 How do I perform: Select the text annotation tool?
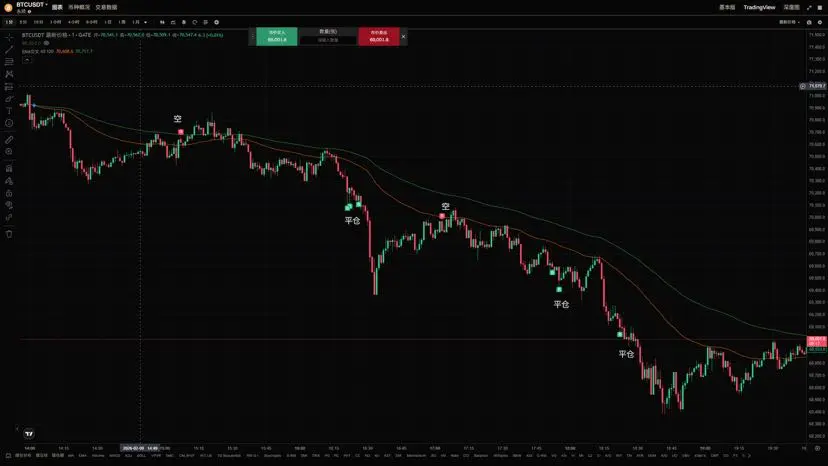[x=9, y=111]
